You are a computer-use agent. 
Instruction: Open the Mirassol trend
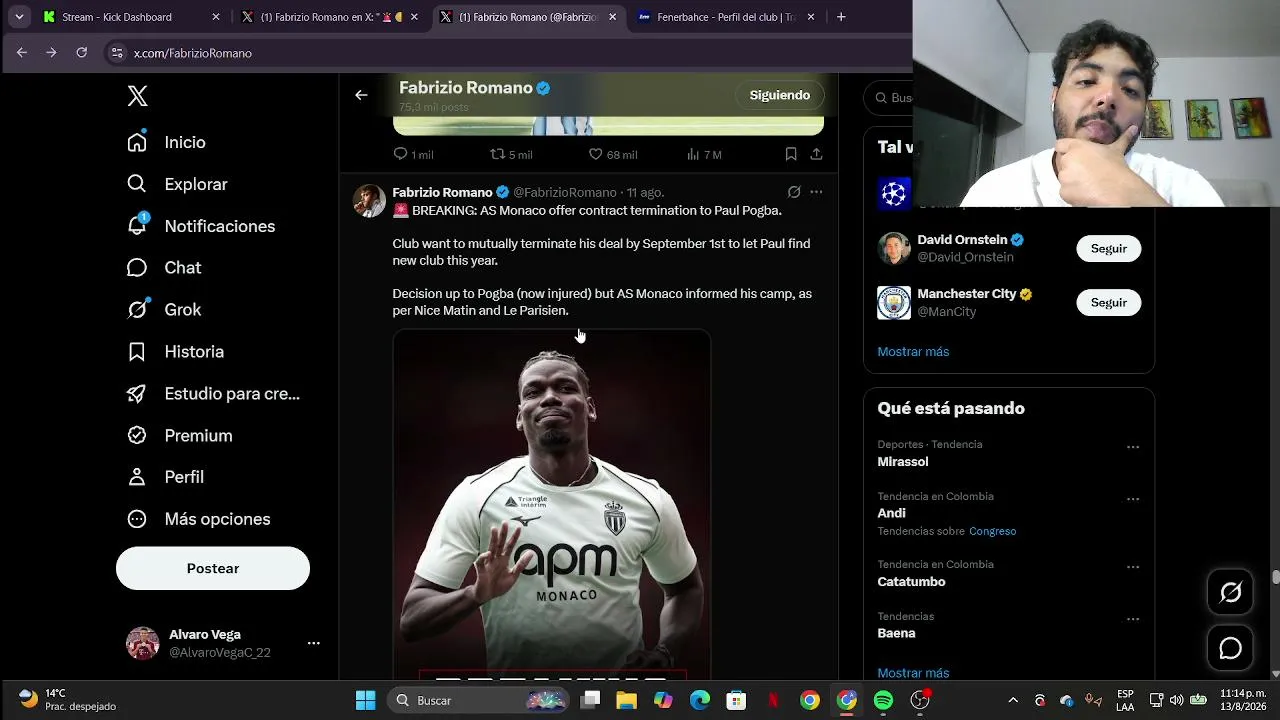(x=903, y=462)
